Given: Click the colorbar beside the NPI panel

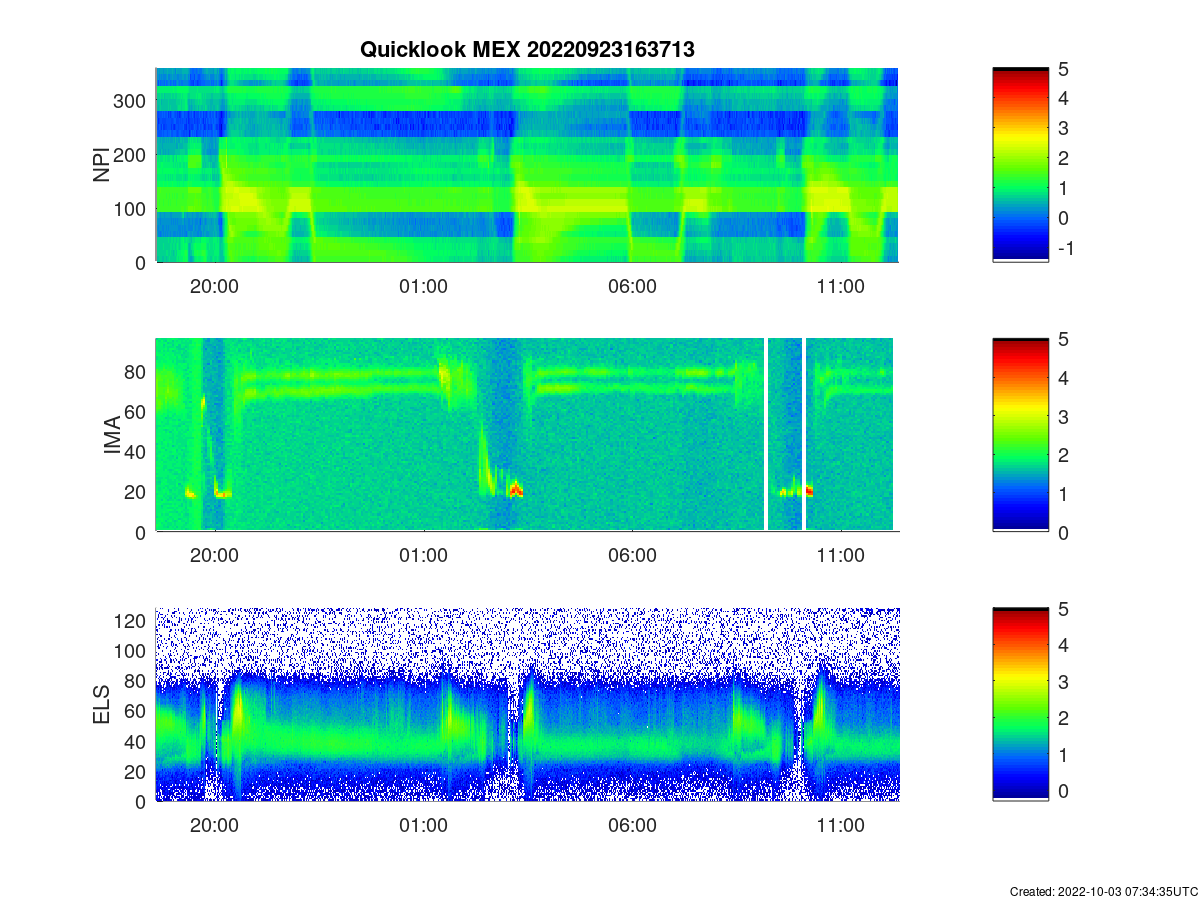Looking at the screenshot, I should pyautogui.click(x=1020, y=165).
